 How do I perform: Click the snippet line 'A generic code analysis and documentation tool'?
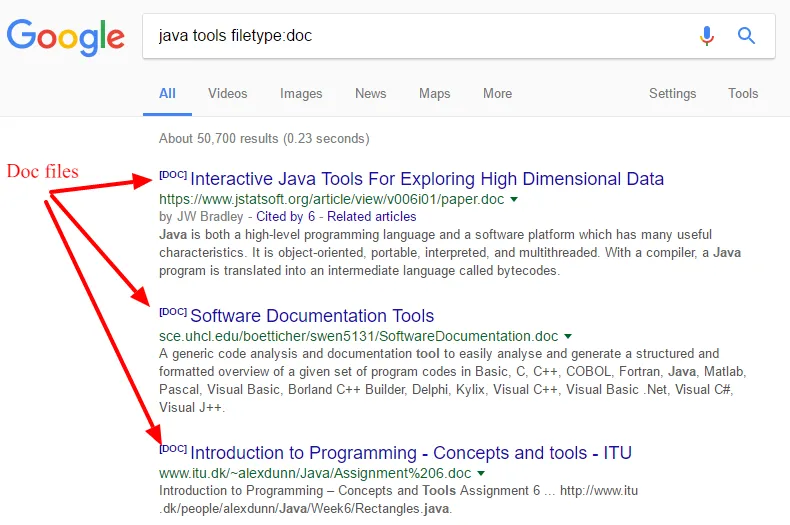click(439, 354)
